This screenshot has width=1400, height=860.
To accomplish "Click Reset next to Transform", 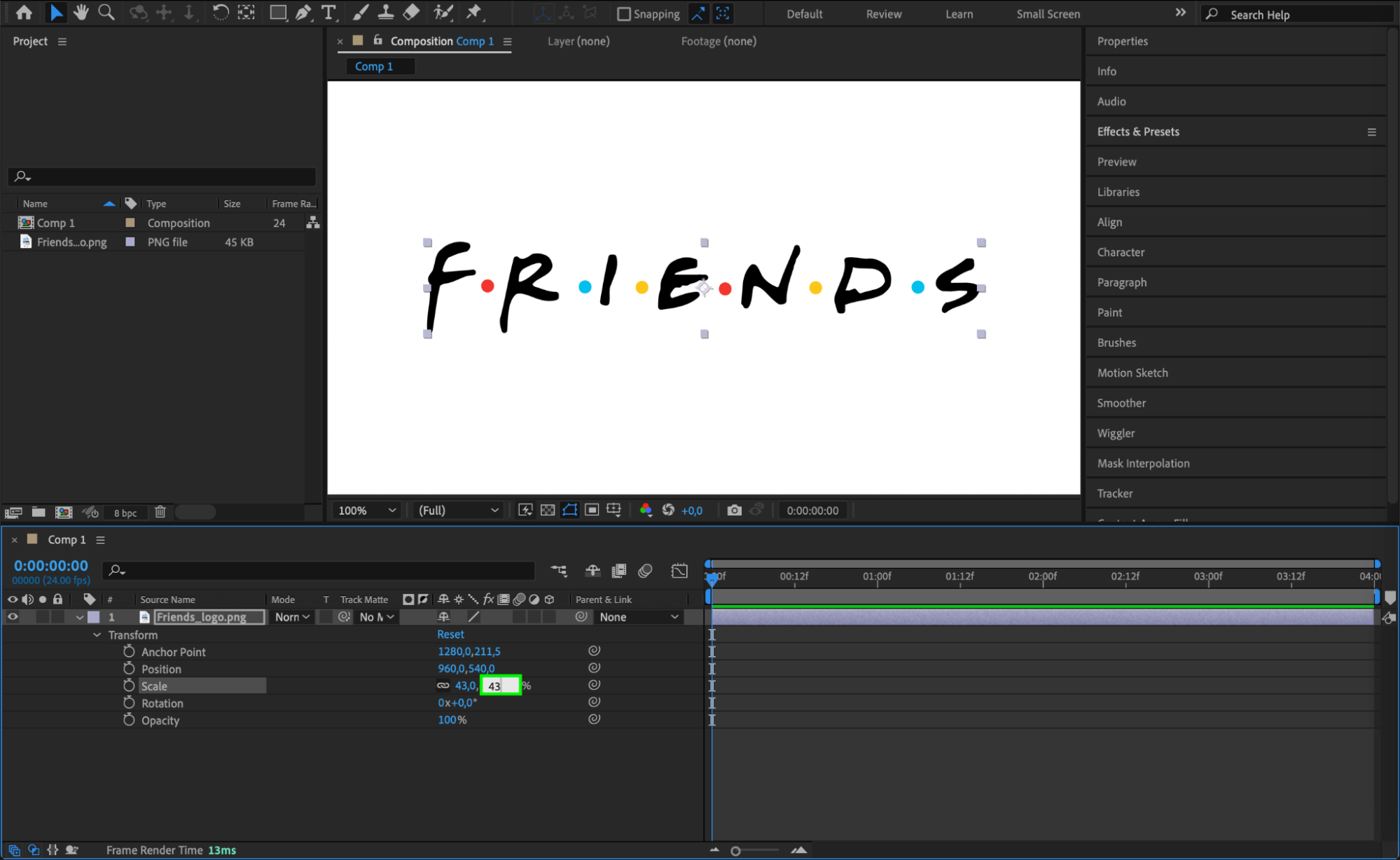I will point(450,634).
